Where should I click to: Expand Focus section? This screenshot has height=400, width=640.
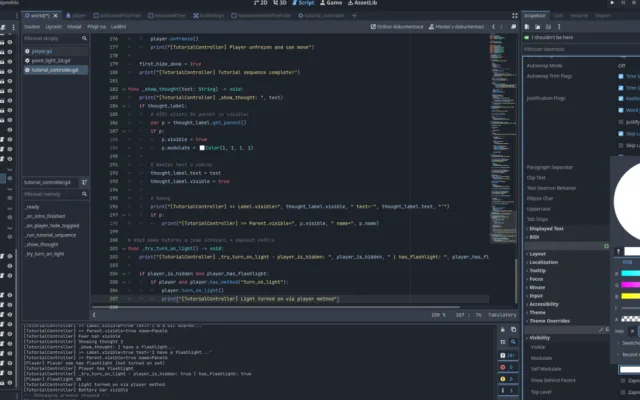click(535, 279)
